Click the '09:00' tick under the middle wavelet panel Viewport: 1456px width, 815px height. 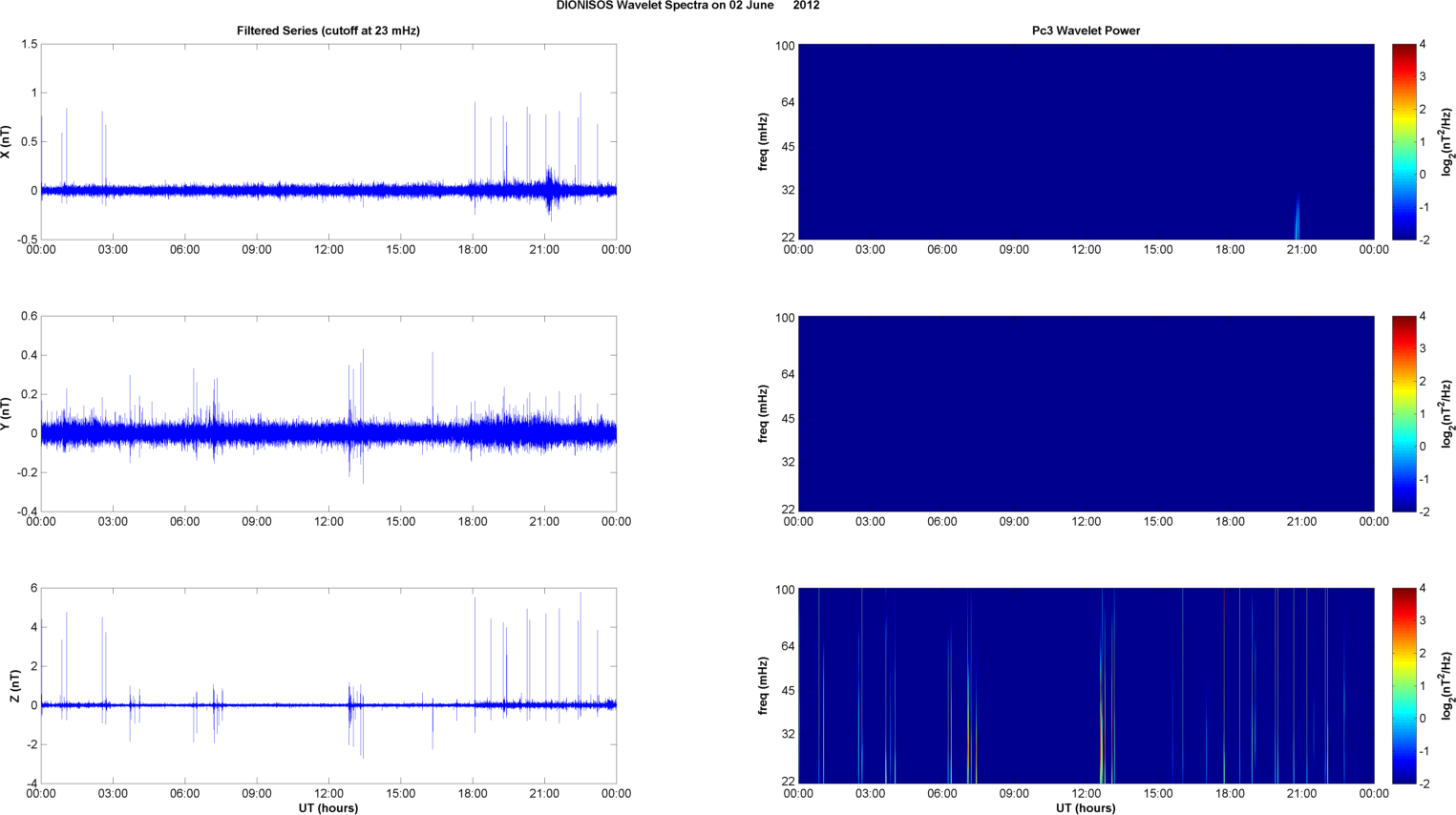click(1014, 522)
